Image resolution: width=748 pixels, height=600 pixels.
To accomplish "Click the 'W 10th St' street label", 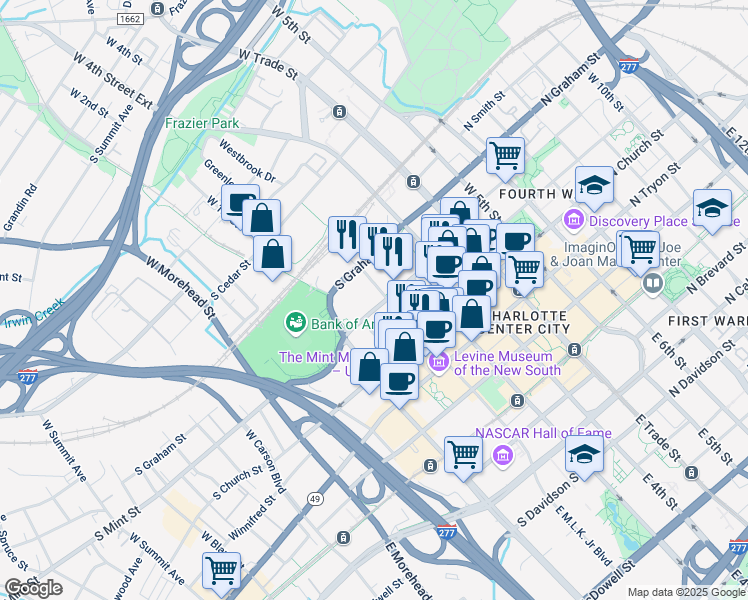I will [606, 92].
